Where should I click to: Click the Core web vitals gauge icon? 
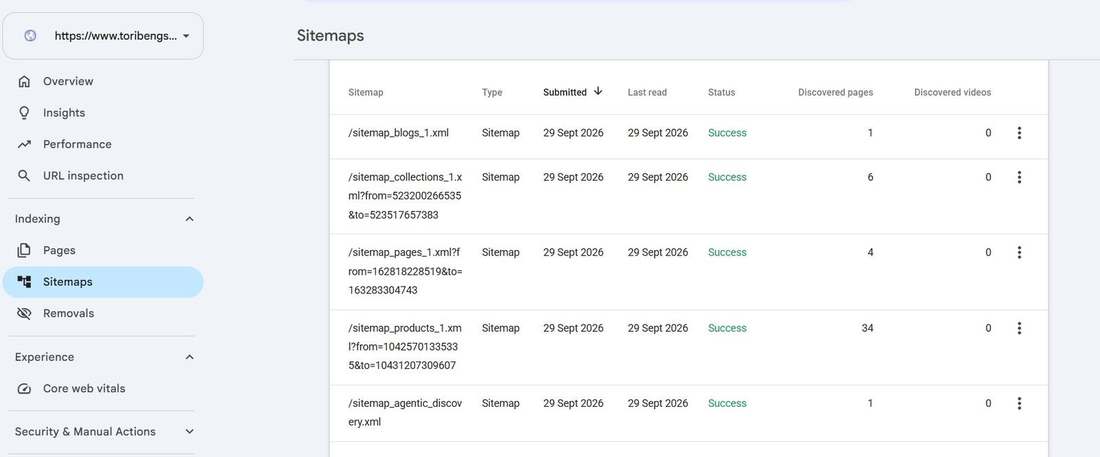[x=25, y=389]
